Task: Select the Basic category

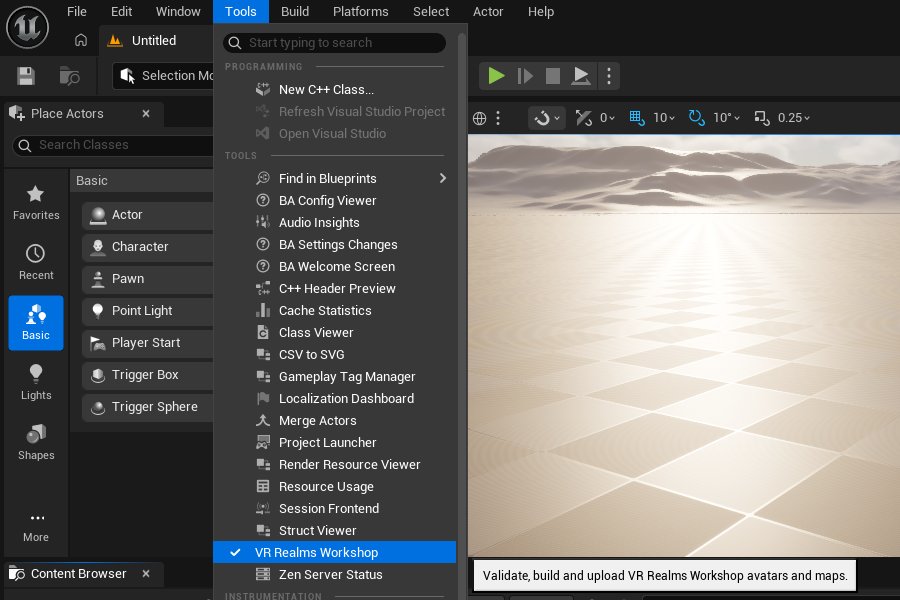Action: pos(36,323)
